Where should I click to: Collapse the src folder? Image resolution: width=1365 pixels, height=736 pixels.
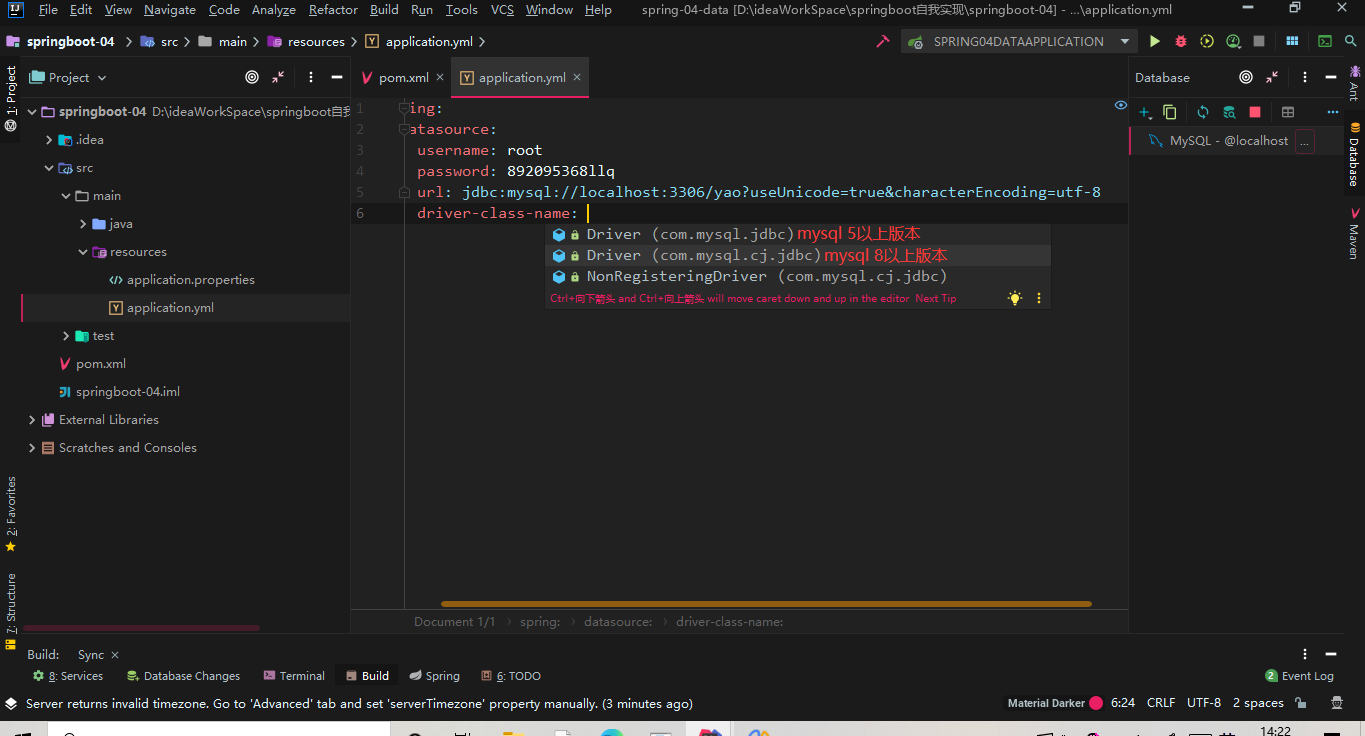click(x=49, y=168)
